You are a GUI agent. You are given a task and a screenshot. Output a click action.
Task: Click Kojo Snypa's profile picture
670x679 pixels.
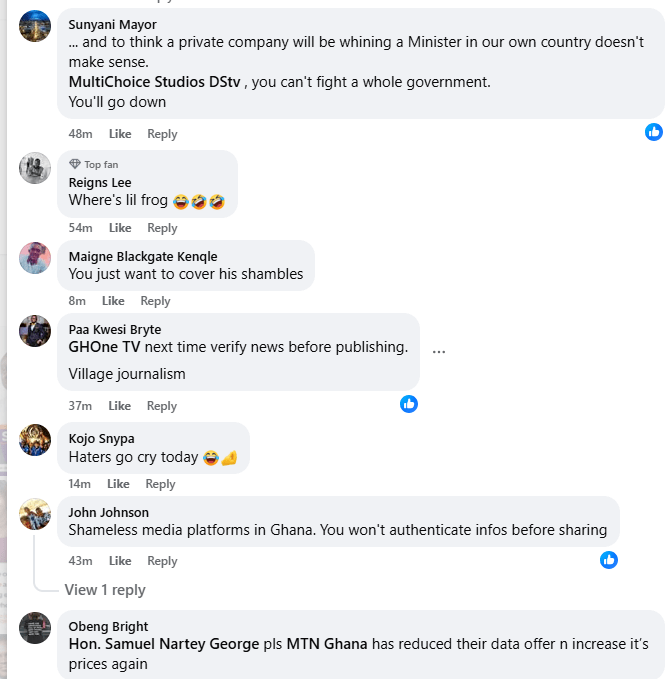[x=35, y=440]
